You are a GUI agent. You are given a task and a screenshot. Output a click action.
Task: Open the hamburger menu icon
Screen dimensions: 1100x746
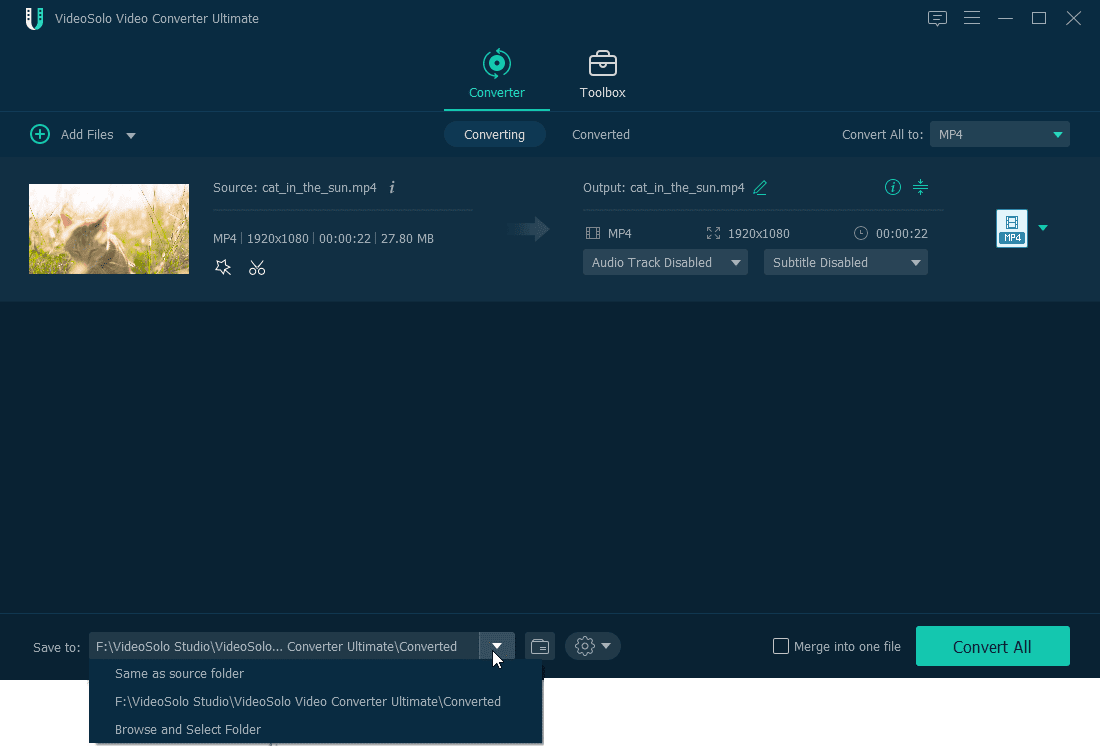[x=972, y=18]
